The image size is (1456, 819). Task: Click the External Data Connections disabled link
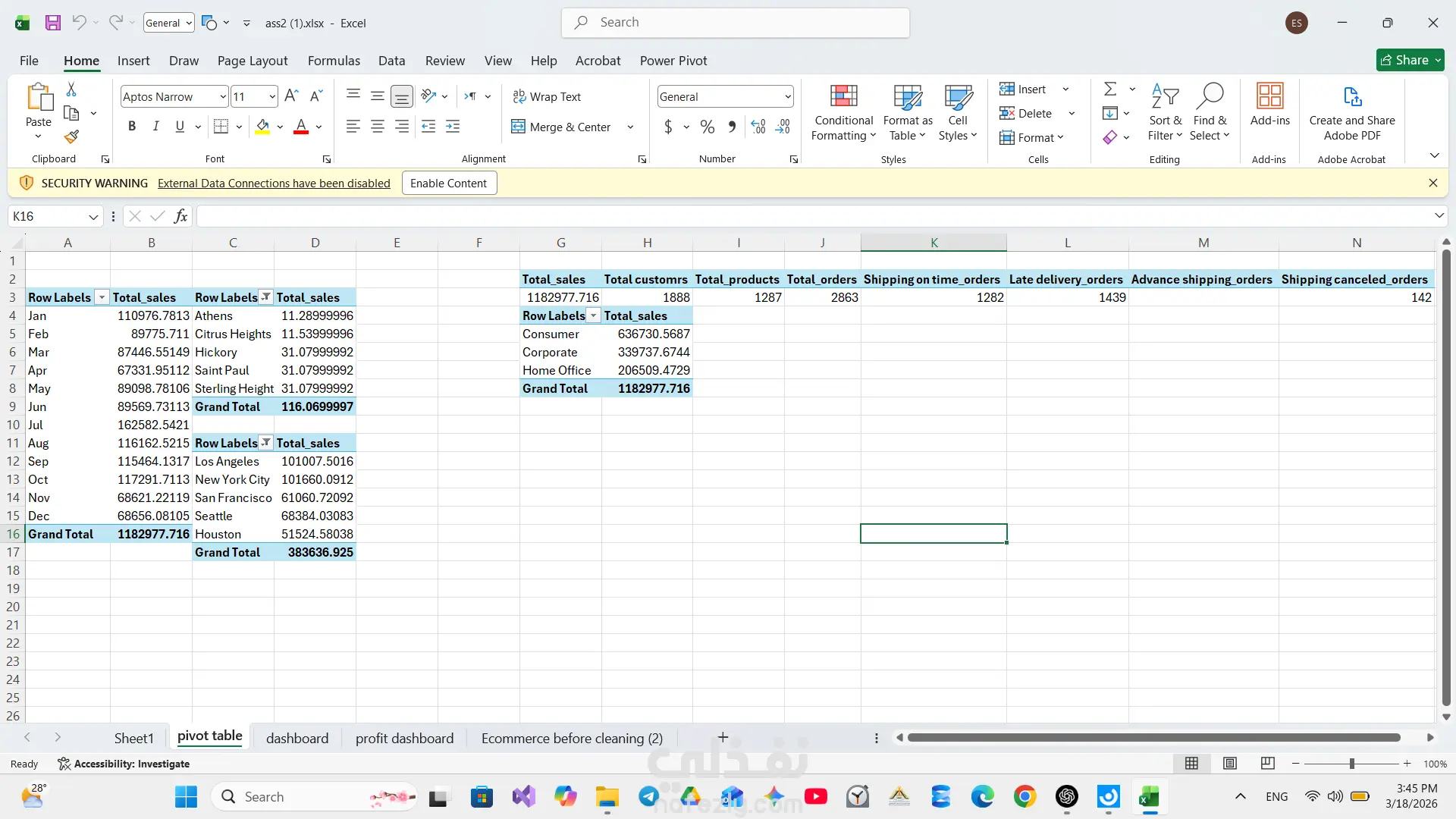tap(274, 183)
